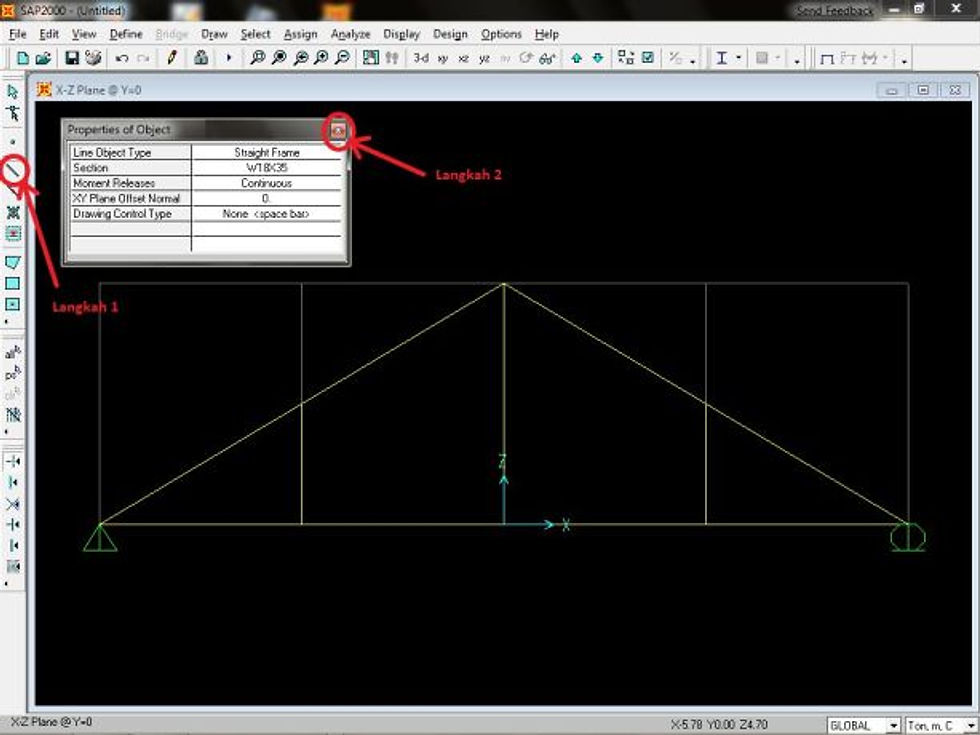Select the Quick Draw Braces X tool
Screen dimensions: 980x735
12,212
